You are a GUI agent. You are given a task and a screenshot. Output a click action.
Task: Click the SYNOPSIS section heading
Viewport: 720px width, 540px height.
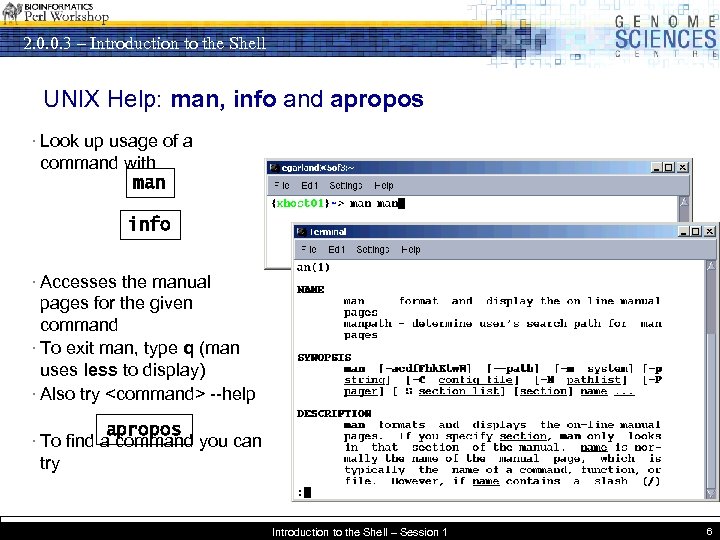tap(324, 357)
